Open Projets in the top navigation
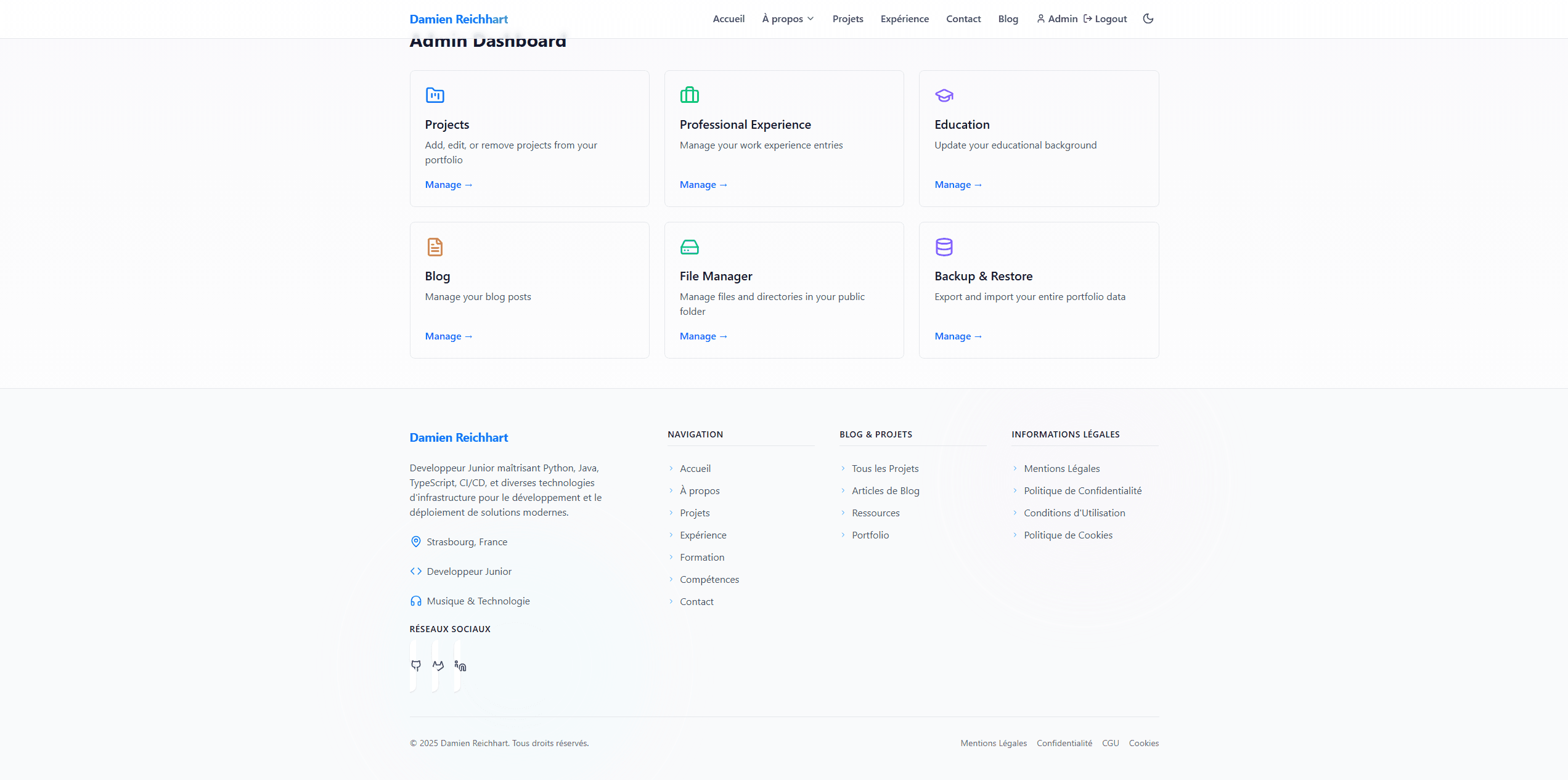The image size is (1568, 780). click(x=848, y=18)
